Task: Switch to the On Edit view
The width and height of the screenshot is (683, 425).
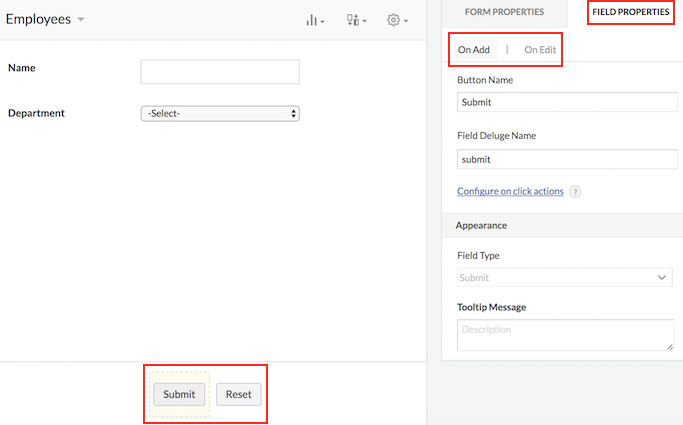Action: click(540, 49)
